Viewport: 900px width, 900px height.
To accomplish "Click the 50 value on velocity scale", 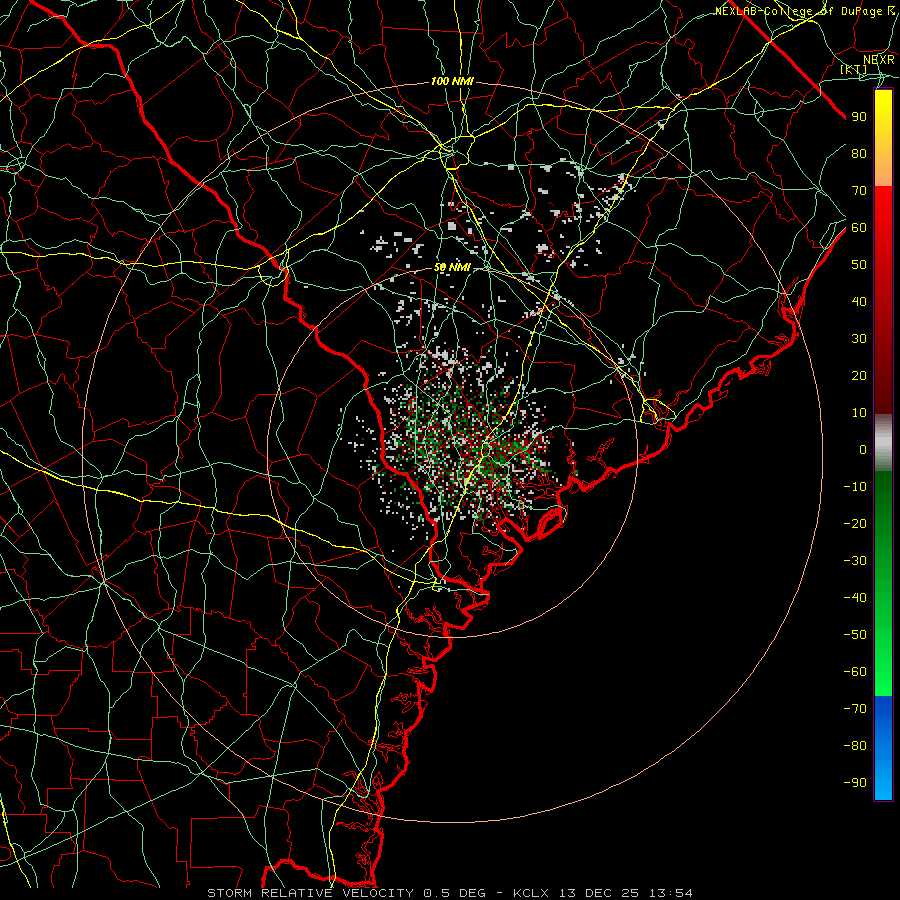I will [859, 265].
